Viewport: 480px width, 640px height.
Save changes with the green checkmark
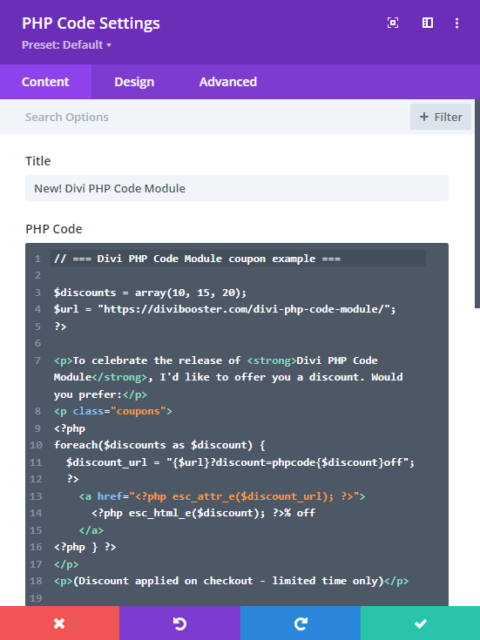(420, 623)
